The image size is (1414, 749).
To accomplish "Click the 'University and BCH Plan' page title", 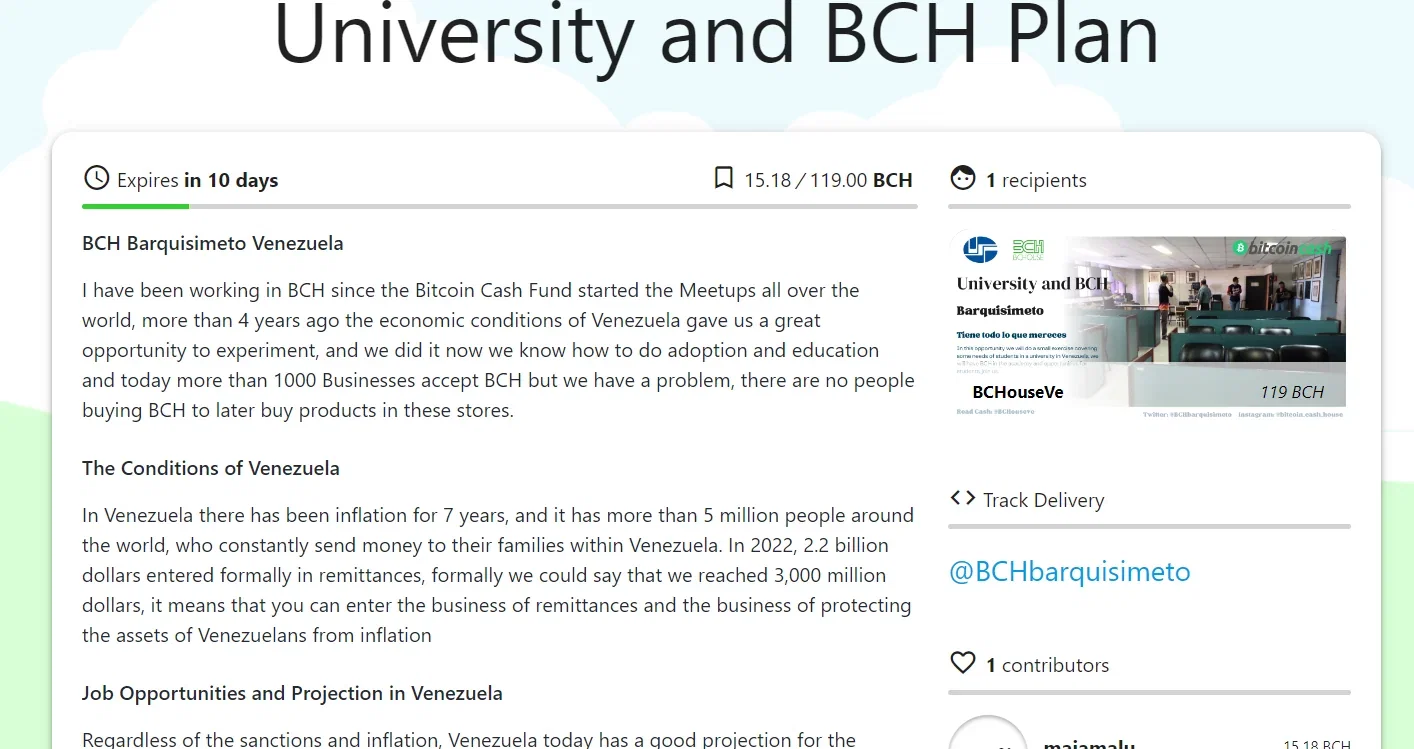I will click(x=716, y=33).
